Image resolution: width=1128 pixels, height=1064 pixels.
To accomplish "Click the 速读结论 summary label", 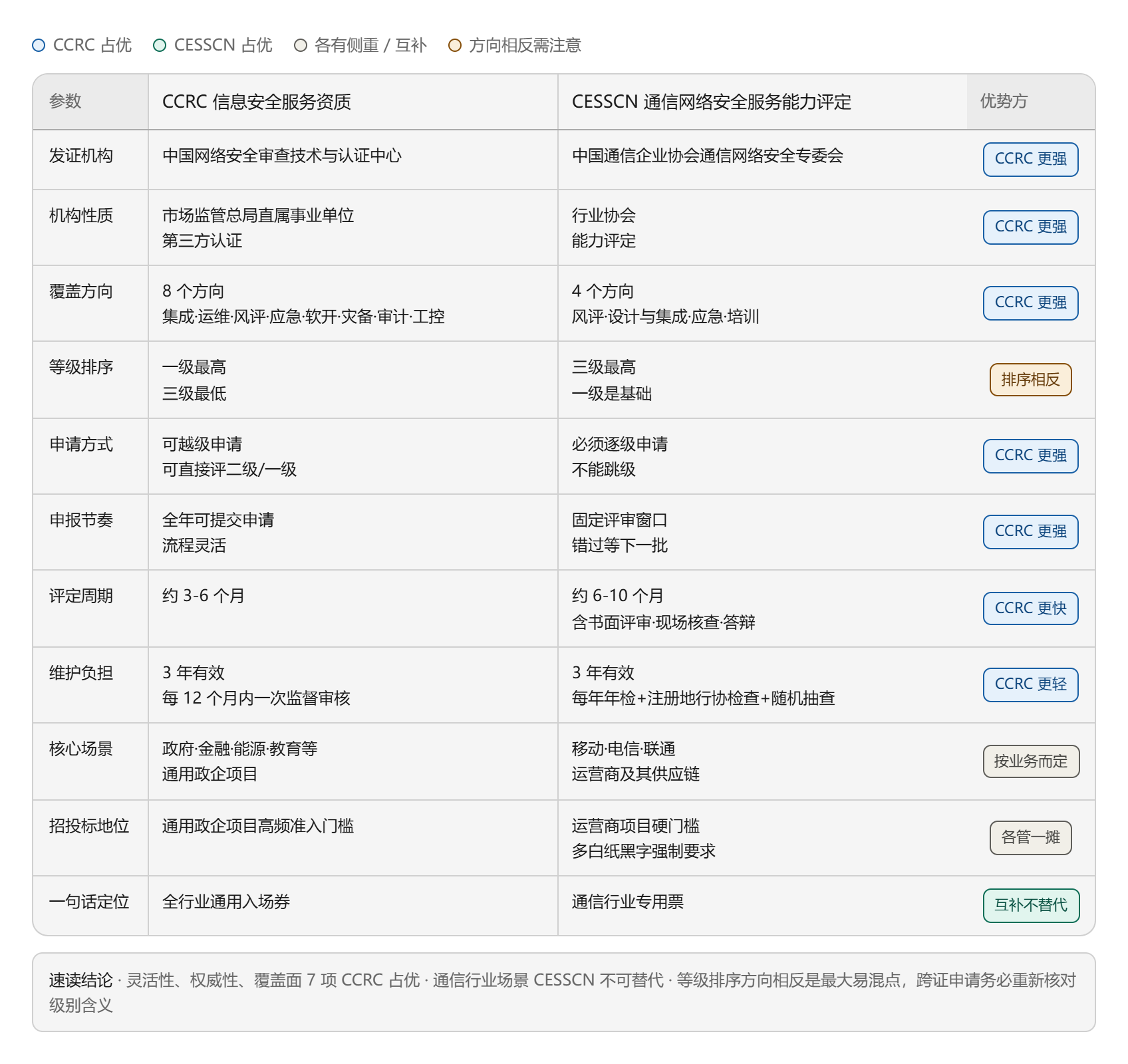I will pos(81,980).
